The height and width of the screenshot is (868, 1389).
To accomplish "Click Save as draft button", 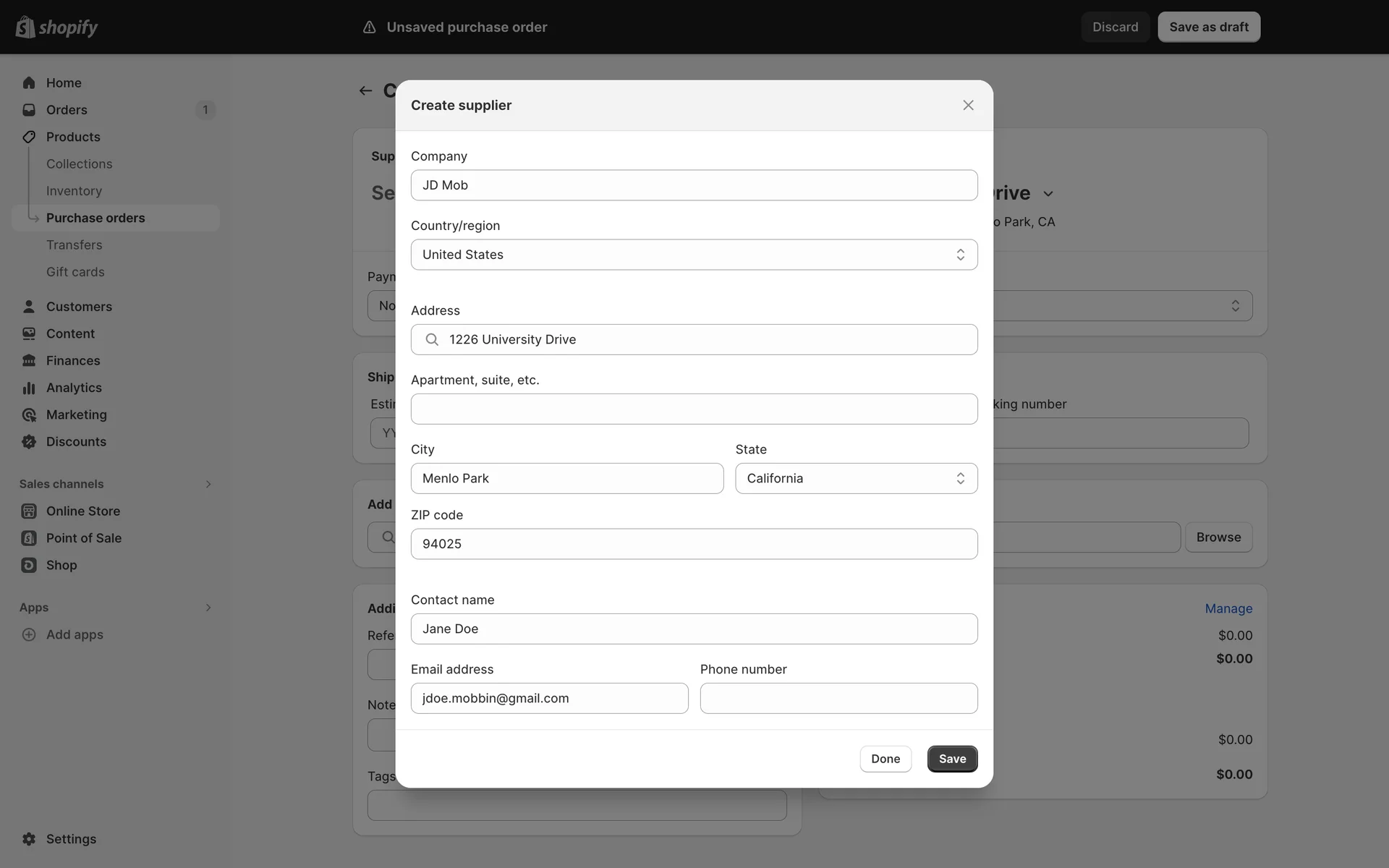I will point(1208,27).
